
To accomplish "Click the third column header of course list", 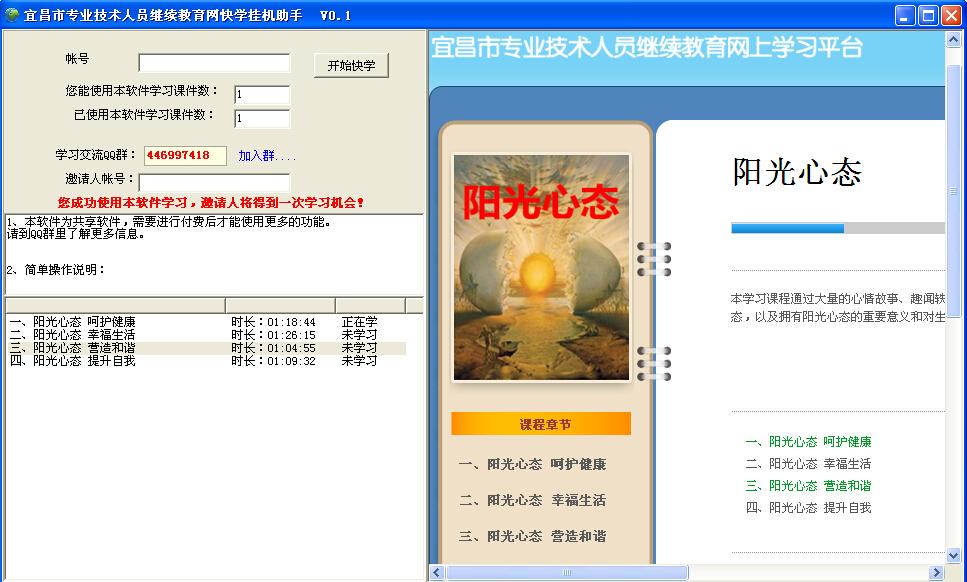I will point(371,305).
